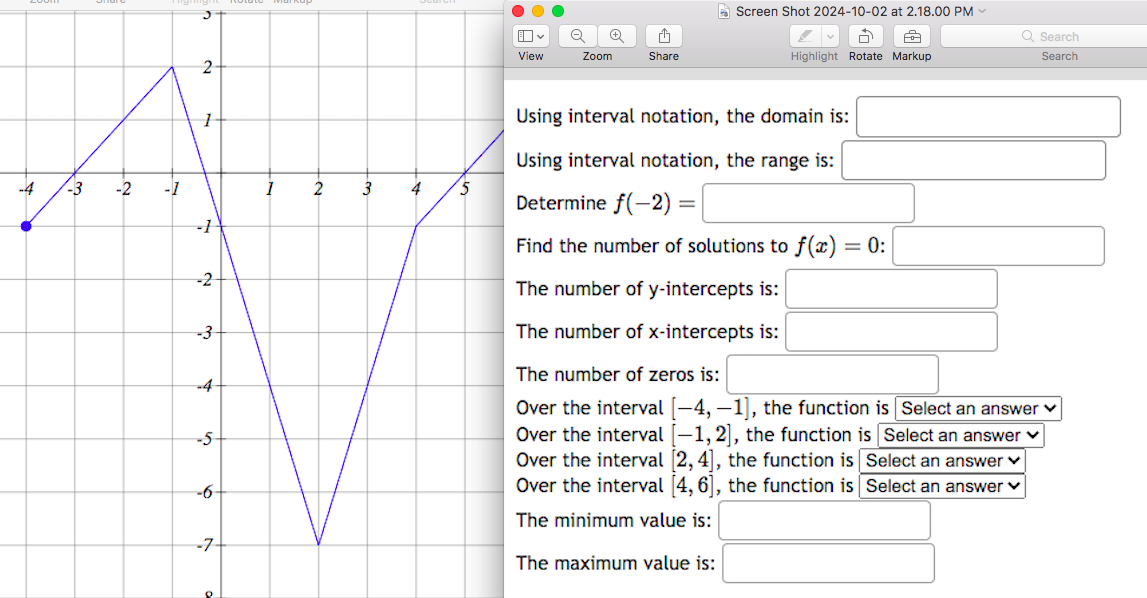Open Select an answer for interval [-4,-1]
Screen dimensions: 1147x598
[977, 408]
